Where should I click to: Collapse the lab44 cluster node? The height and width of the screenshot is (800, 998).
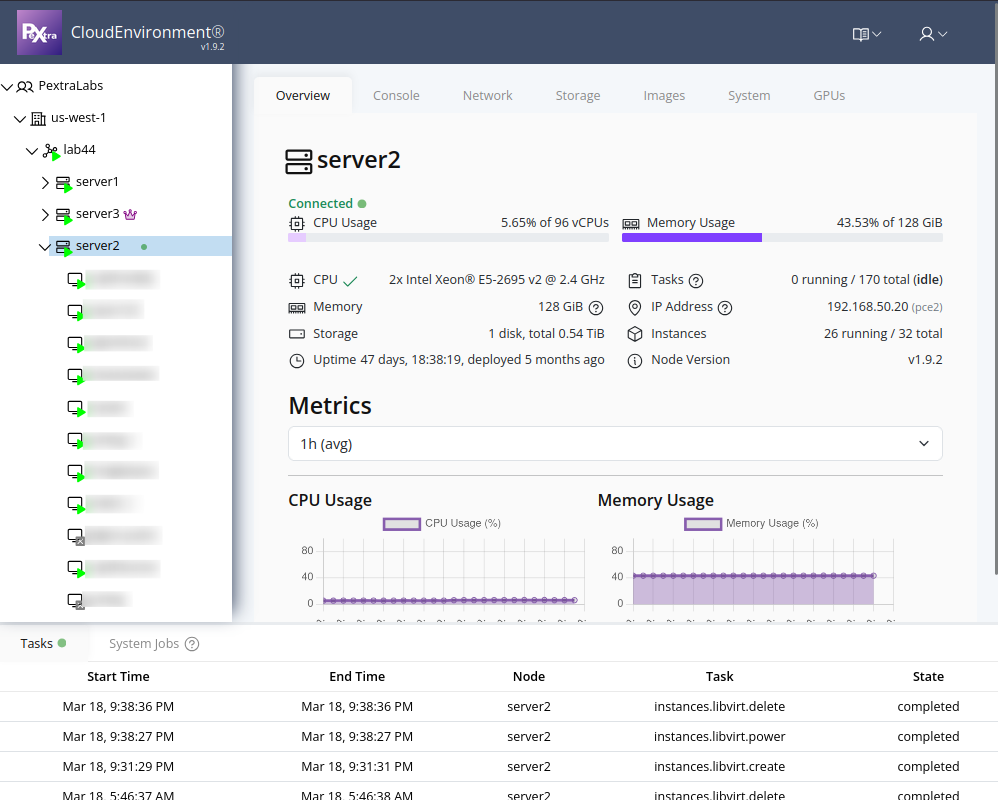pos(31,151)
